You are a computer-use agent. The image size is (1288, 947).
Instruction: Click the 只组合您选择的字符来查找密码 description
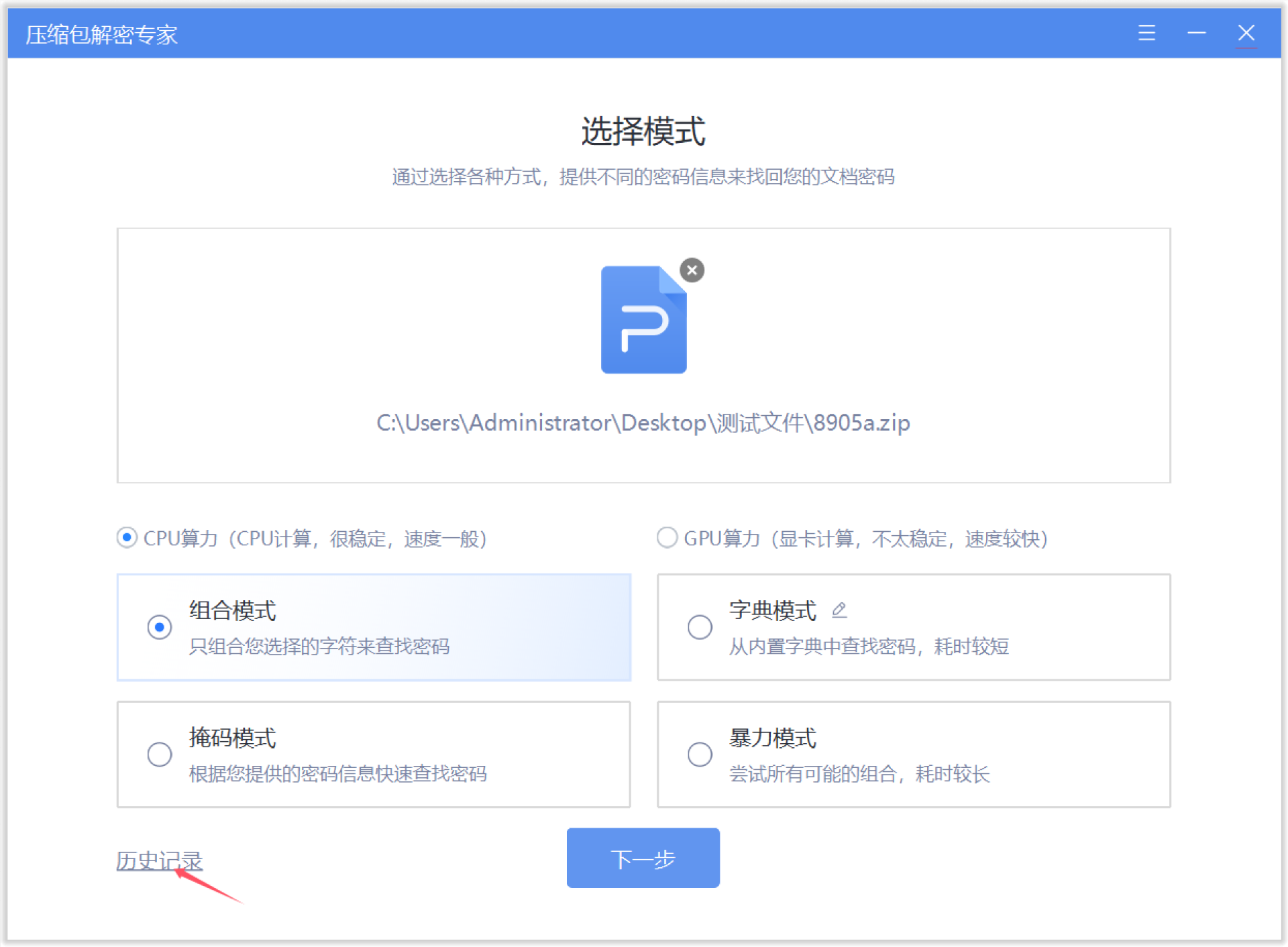pos(319,647)
